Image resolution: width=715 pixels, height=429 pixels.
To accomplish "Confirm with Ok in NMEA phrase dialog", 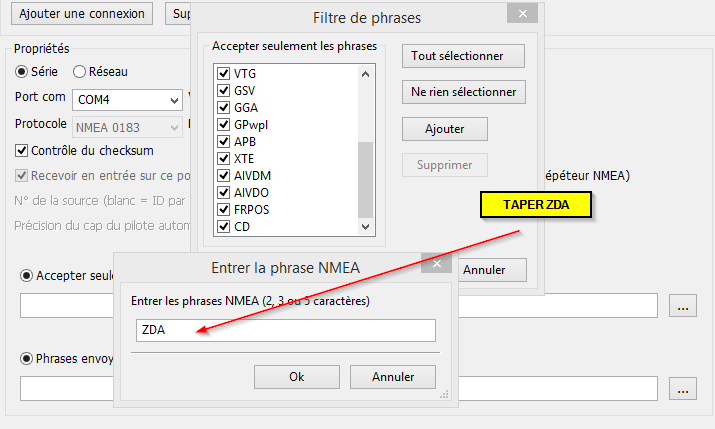I will point(297,377).
